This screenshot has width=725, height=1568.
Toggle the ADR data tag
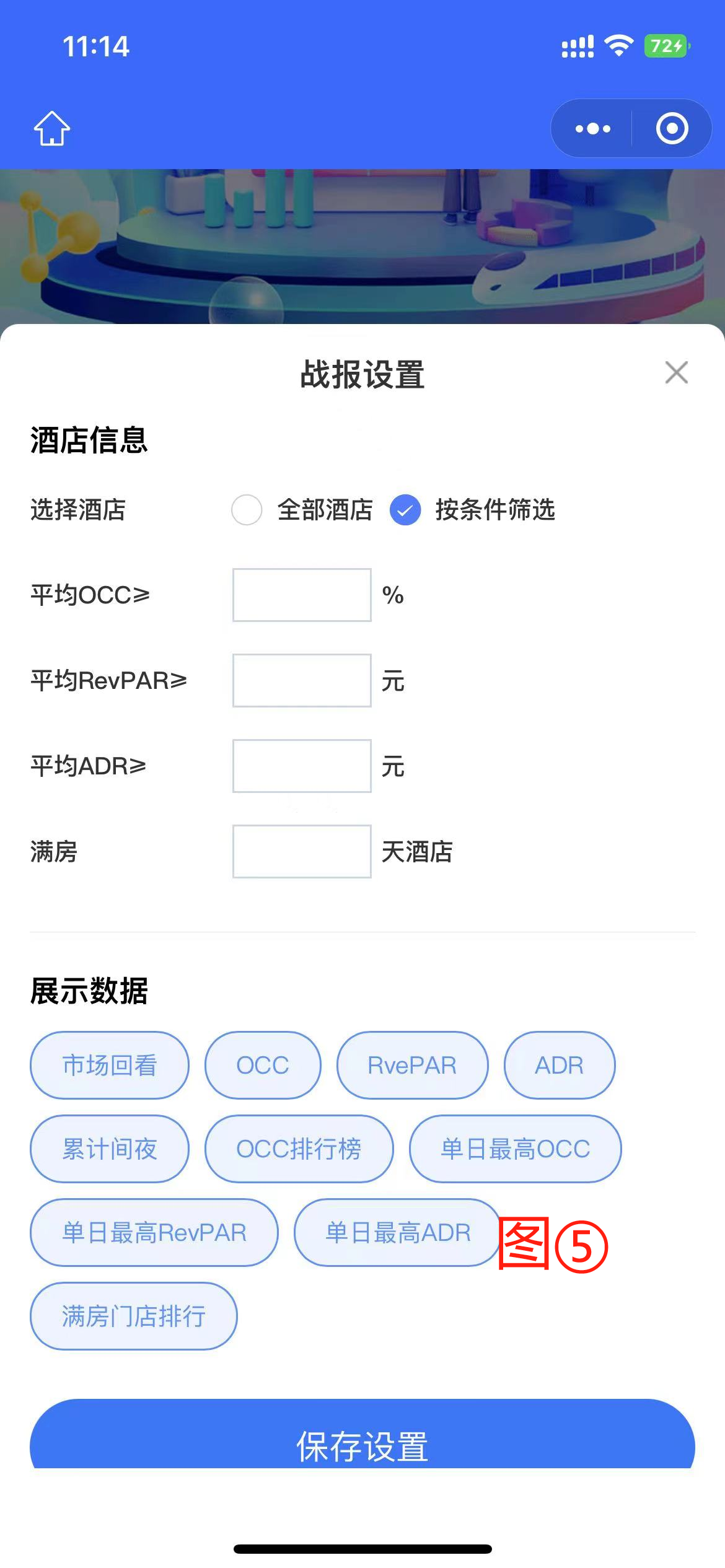560,1065
